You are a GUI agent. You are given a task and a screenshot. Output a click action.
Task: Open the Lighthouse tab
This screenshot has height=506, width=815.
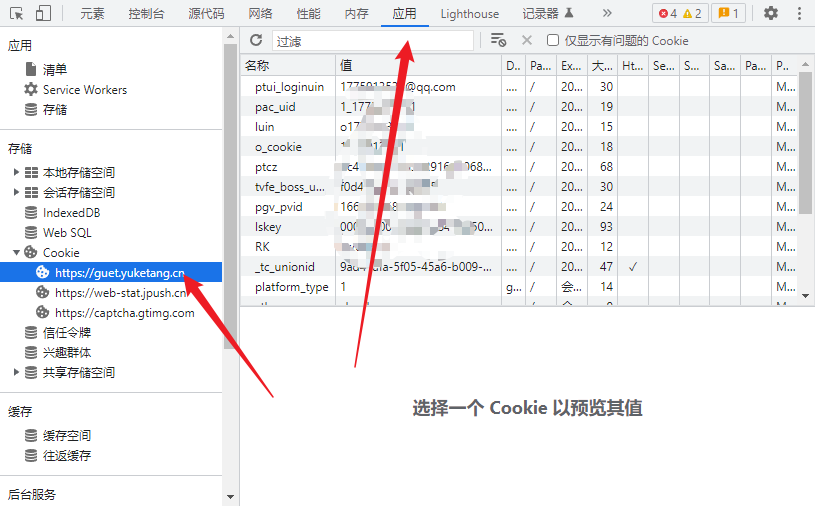click(469, 14)
